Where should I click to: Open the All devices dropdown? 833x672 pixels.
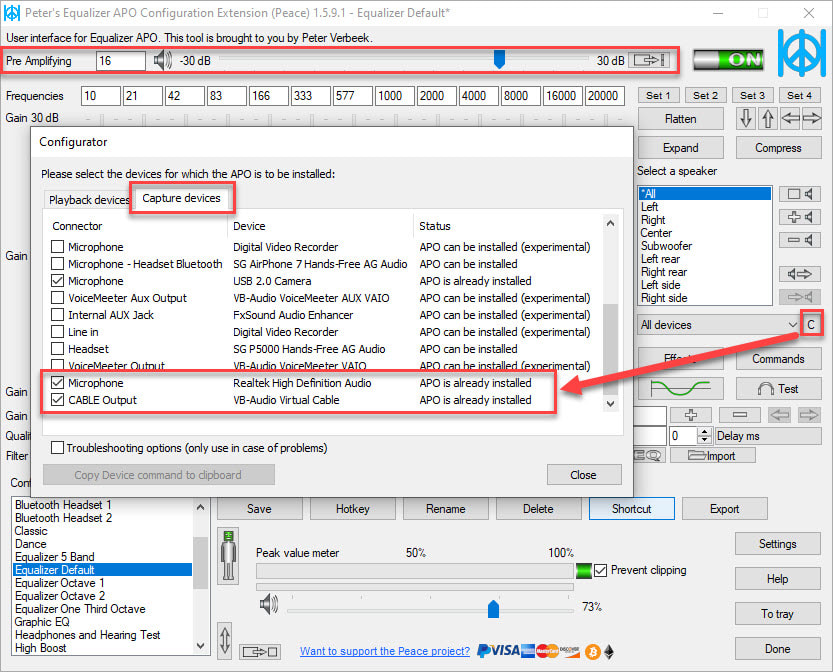[x=719, y=325]
